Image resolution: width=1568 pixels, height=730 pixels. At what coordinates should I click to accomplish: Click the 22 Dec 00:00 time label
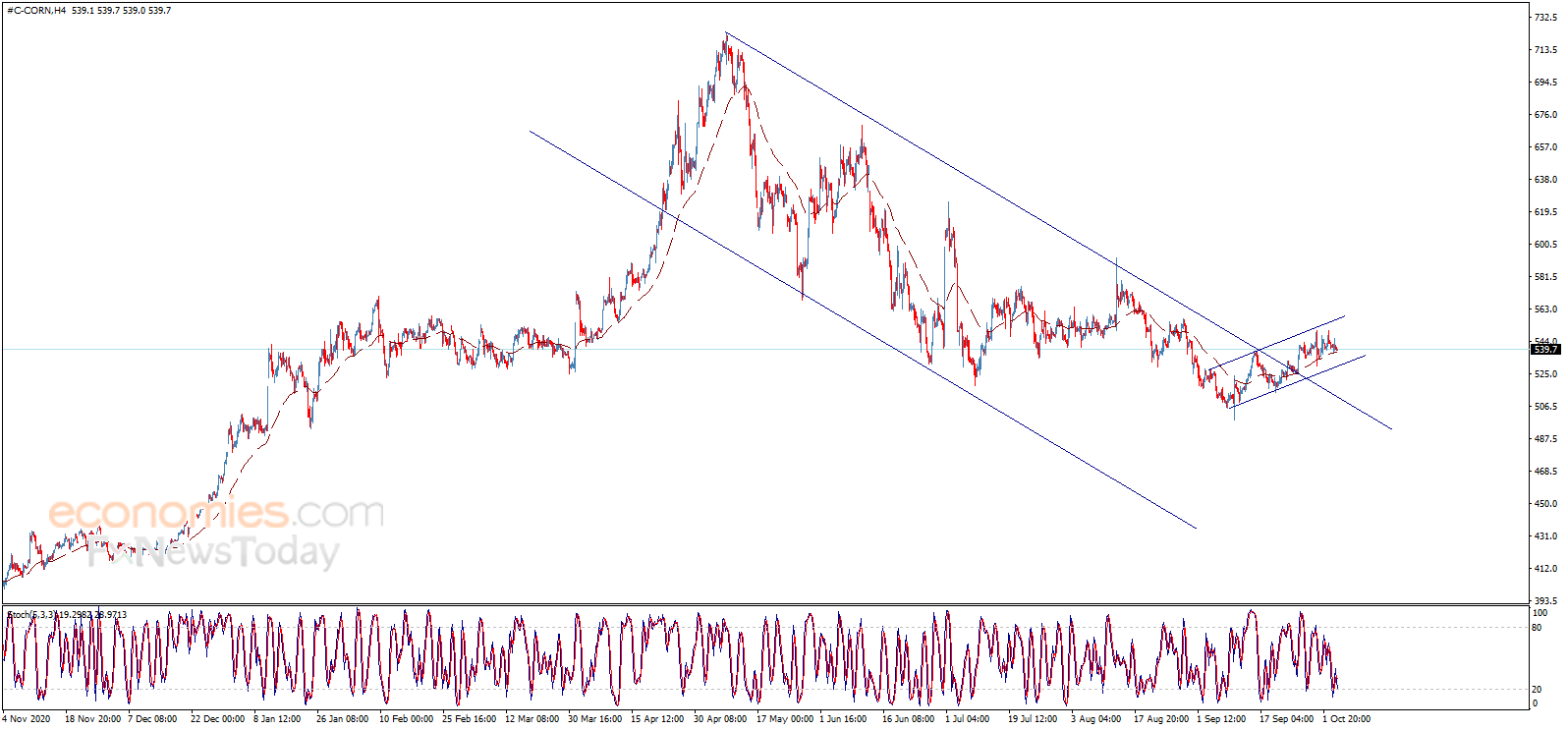217,718
